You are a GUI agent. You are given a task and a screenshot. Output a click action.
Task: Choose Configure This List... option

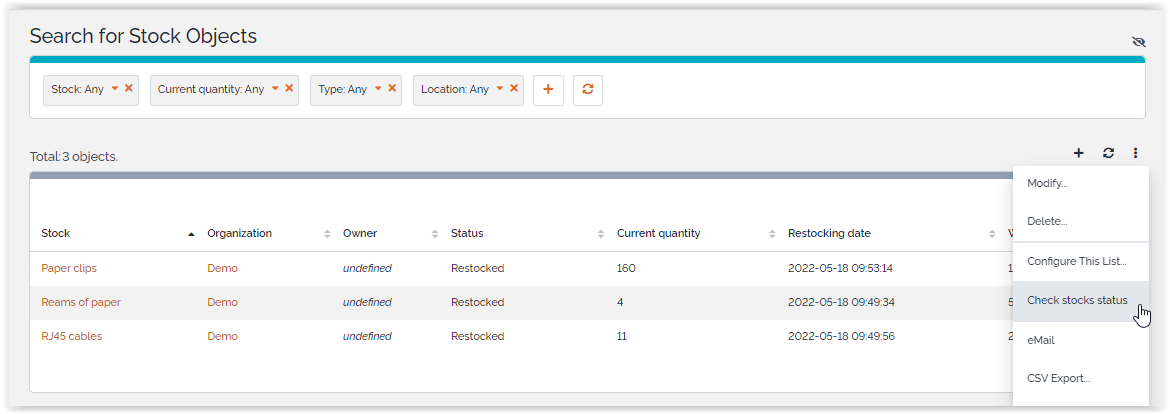tap(1076, 261)
